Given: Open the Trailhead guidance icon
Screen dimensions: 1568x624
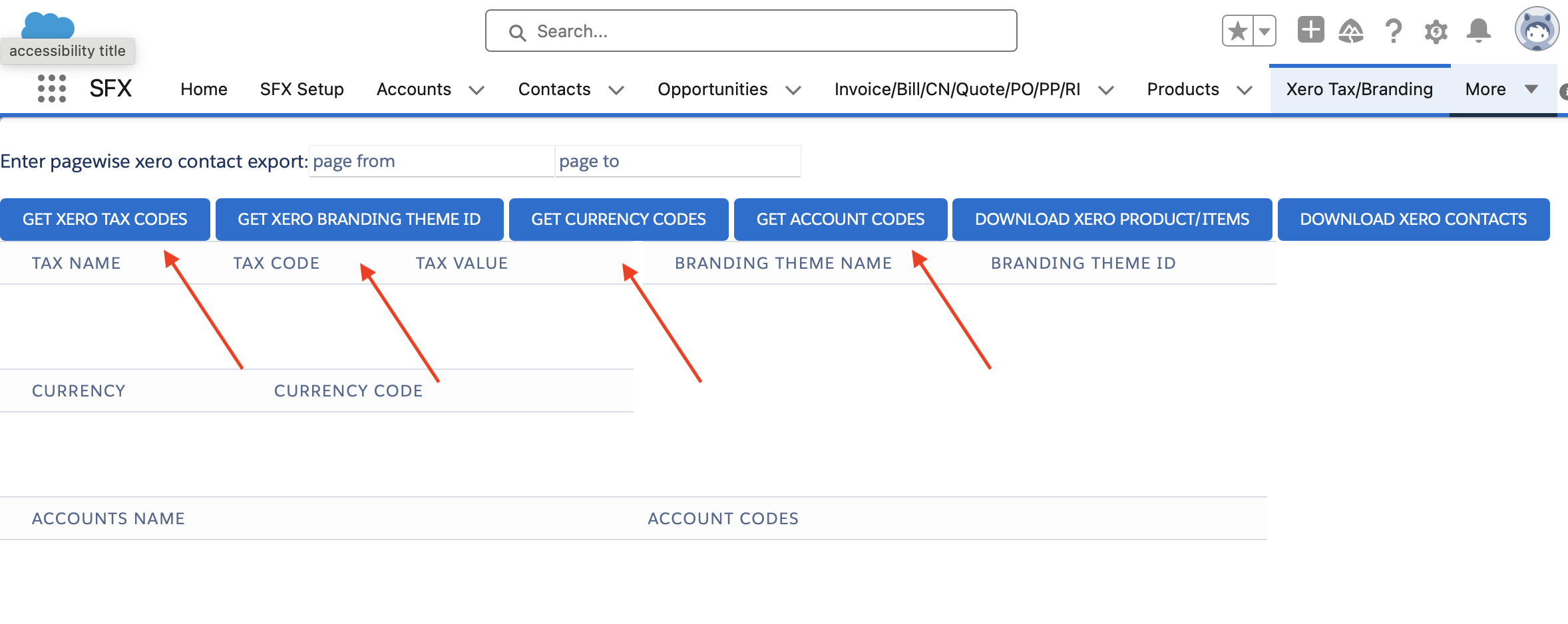Looking at the screenshot, I should 1351,31.
